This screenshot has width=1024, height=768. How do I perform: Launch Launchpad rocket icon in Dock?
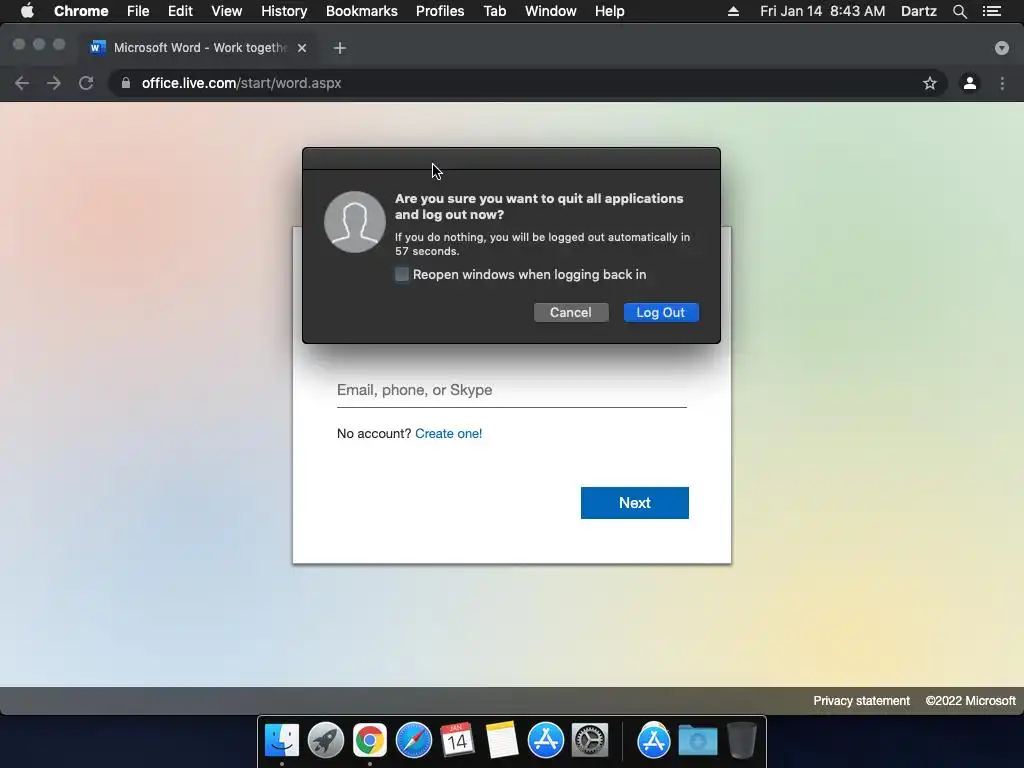(x=326, y=741)
